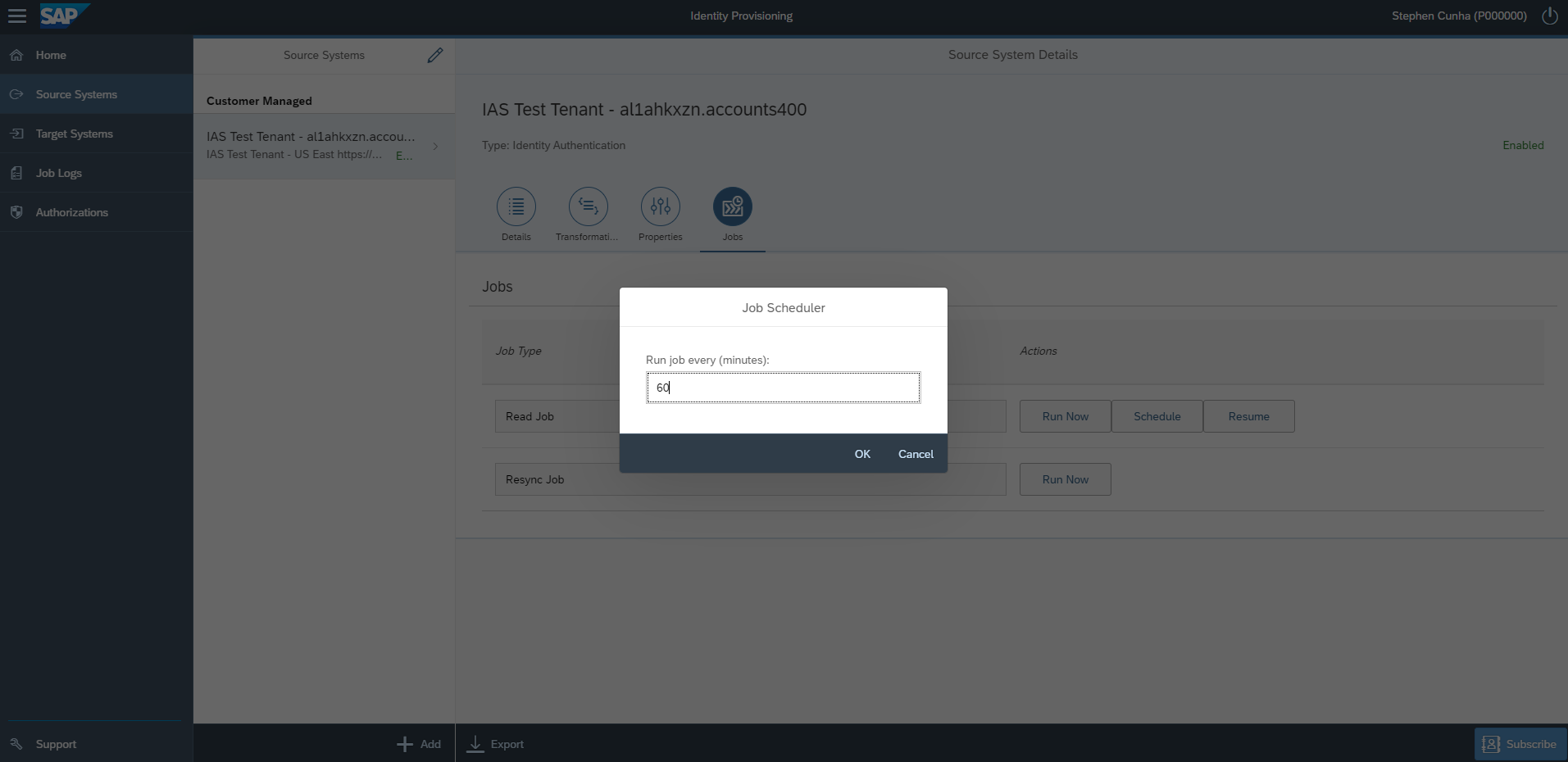Viewport: 1568px width, 762px height.
Task: Open Target Systems in sidebar
Action: pos(97,134)
